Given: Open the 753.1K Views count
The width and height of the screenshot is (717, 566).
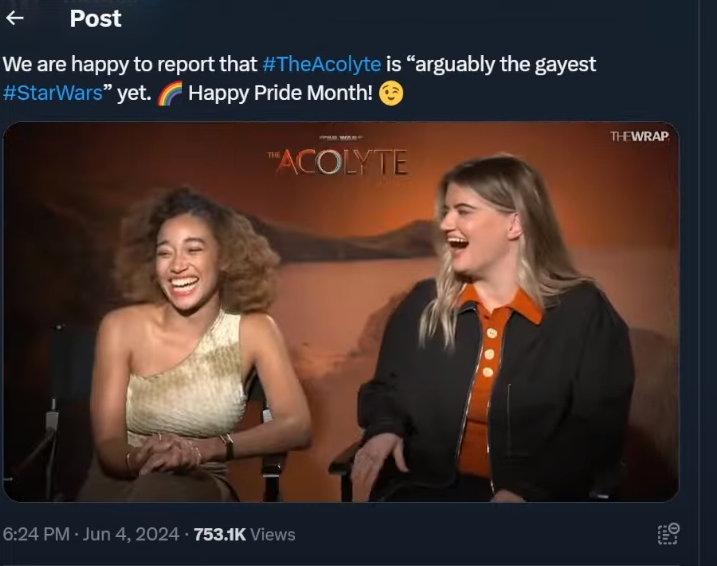Looking at the screenshot, I should 245,534.
